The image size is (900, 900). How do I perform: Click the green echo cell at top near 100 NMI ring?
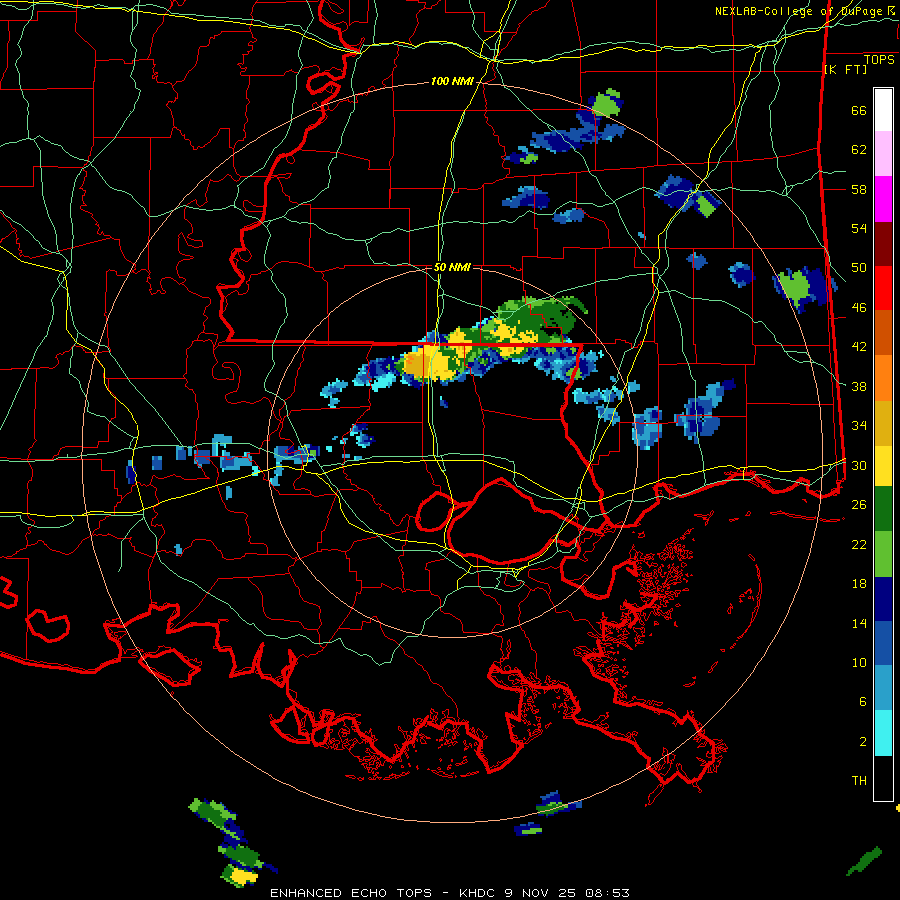(606, 103)
